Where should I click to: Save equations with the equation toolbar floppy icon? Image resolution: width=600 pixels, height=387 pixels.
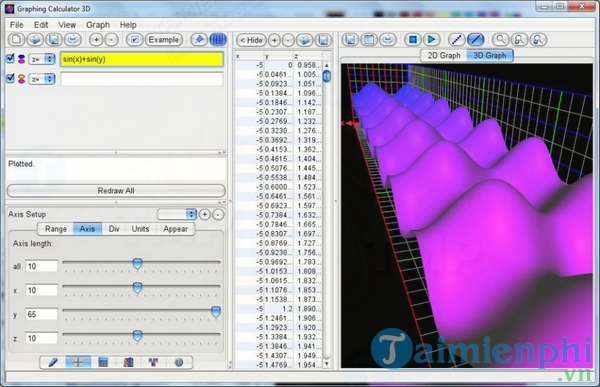coord(54,39)
